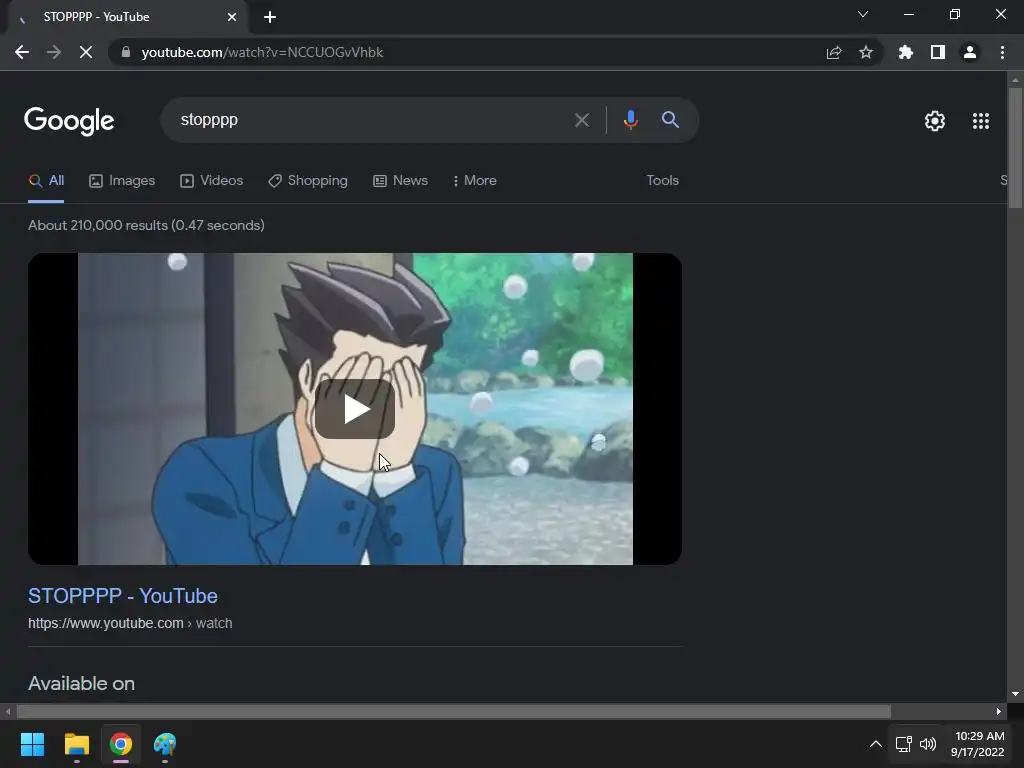This screenshot has width=1024, height=768.
Task: Click the address bar URL
Action: [x=262, y=52]
